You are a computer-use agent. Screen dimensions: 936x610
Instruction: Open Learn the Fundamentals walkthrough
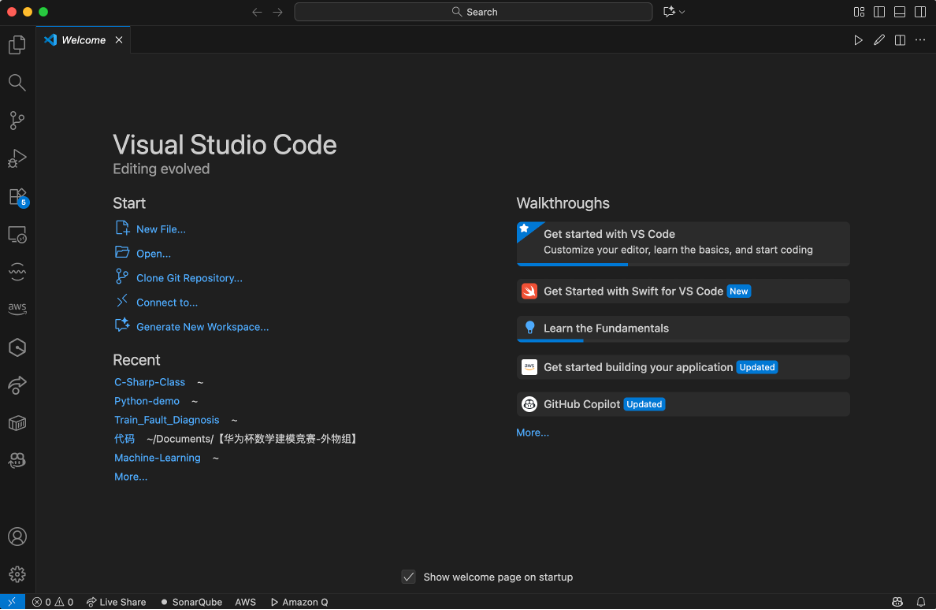pos(683,329)
